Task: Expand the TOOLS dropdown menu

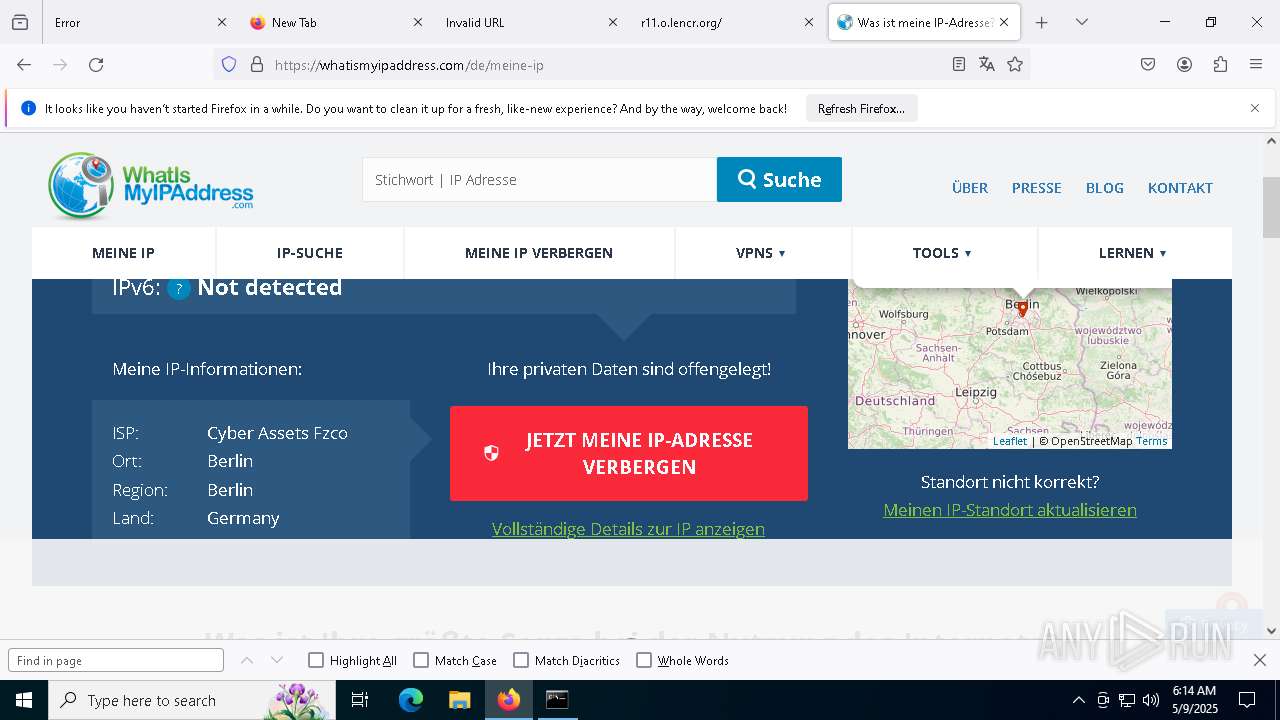Action: 942,253
